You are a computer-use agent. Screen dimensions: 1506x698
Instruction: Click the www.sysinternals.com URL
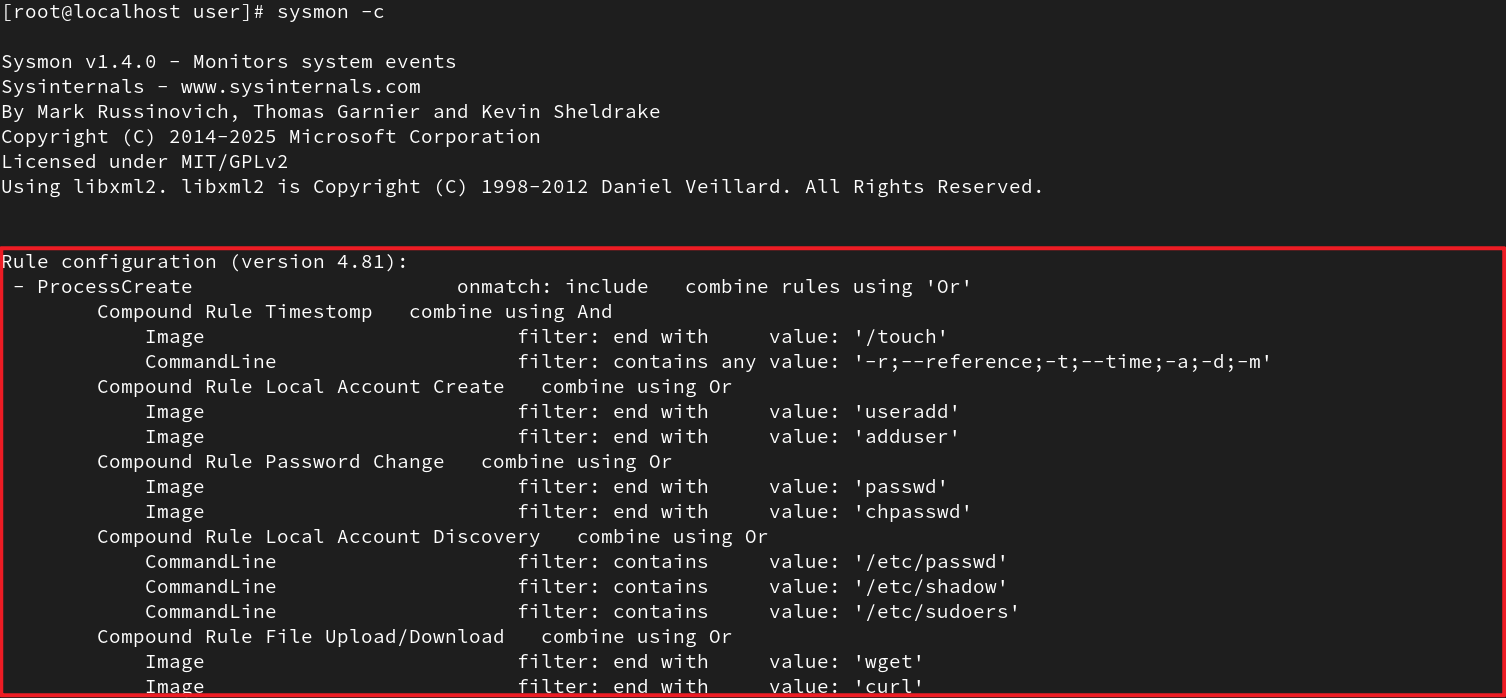tap(301, 87)
